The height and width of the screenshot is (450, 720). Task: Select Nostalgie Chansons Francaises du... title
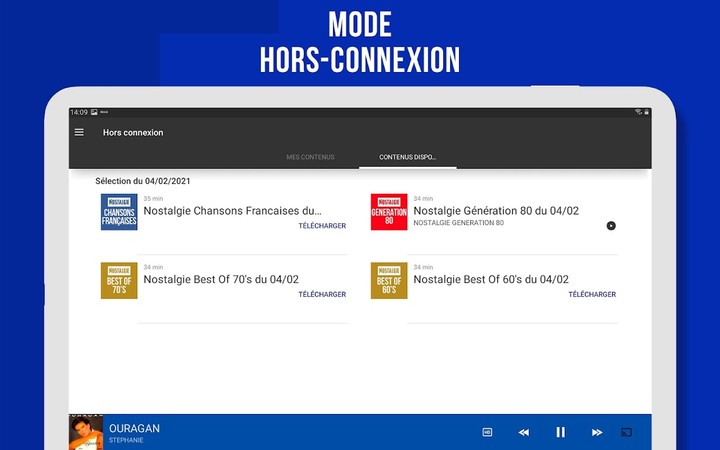click(x=232, y=211)
